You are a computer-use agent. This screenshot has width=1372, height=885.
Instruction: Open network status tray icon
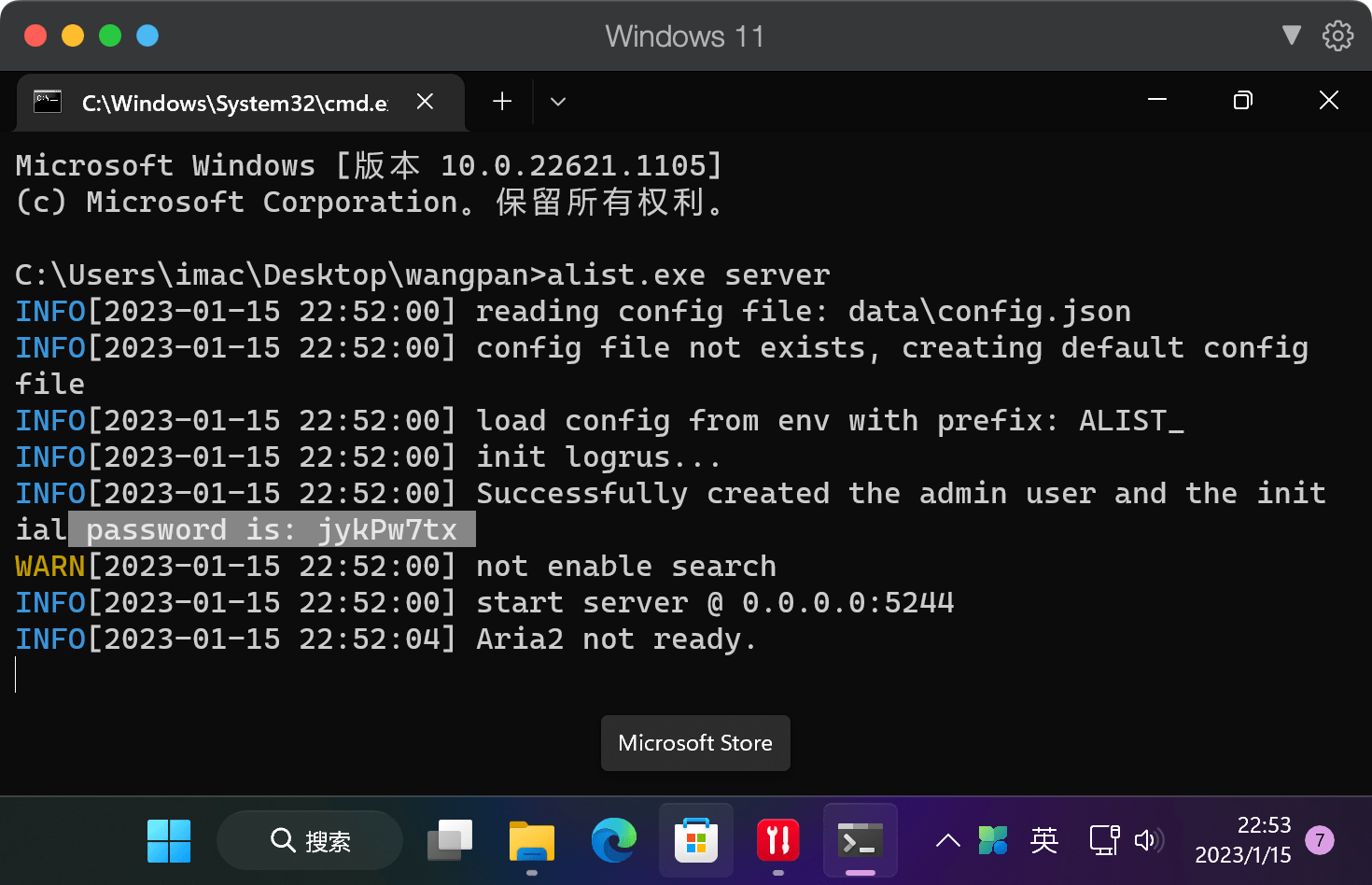[x=1105, y=840]
